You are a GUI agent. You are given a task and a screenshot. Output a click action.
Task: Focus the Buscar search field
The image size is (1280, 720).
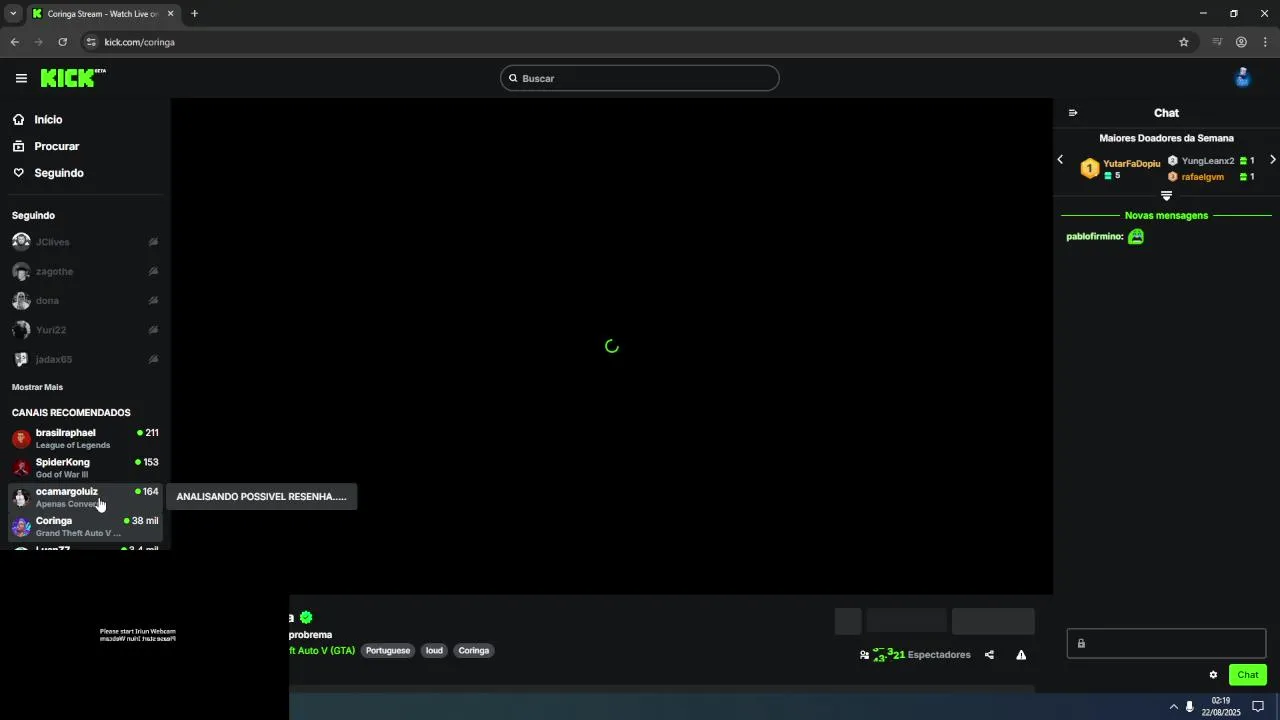point(640,78)
